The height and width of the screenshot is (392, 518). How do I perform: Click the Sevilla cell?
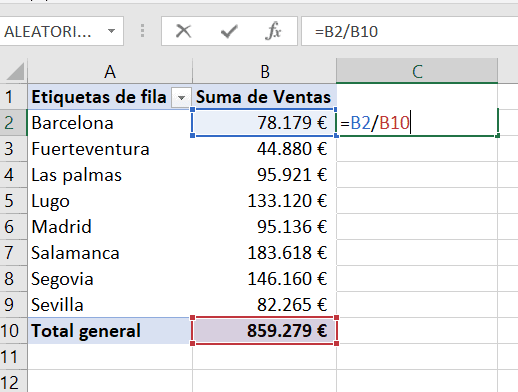point(110,305)
